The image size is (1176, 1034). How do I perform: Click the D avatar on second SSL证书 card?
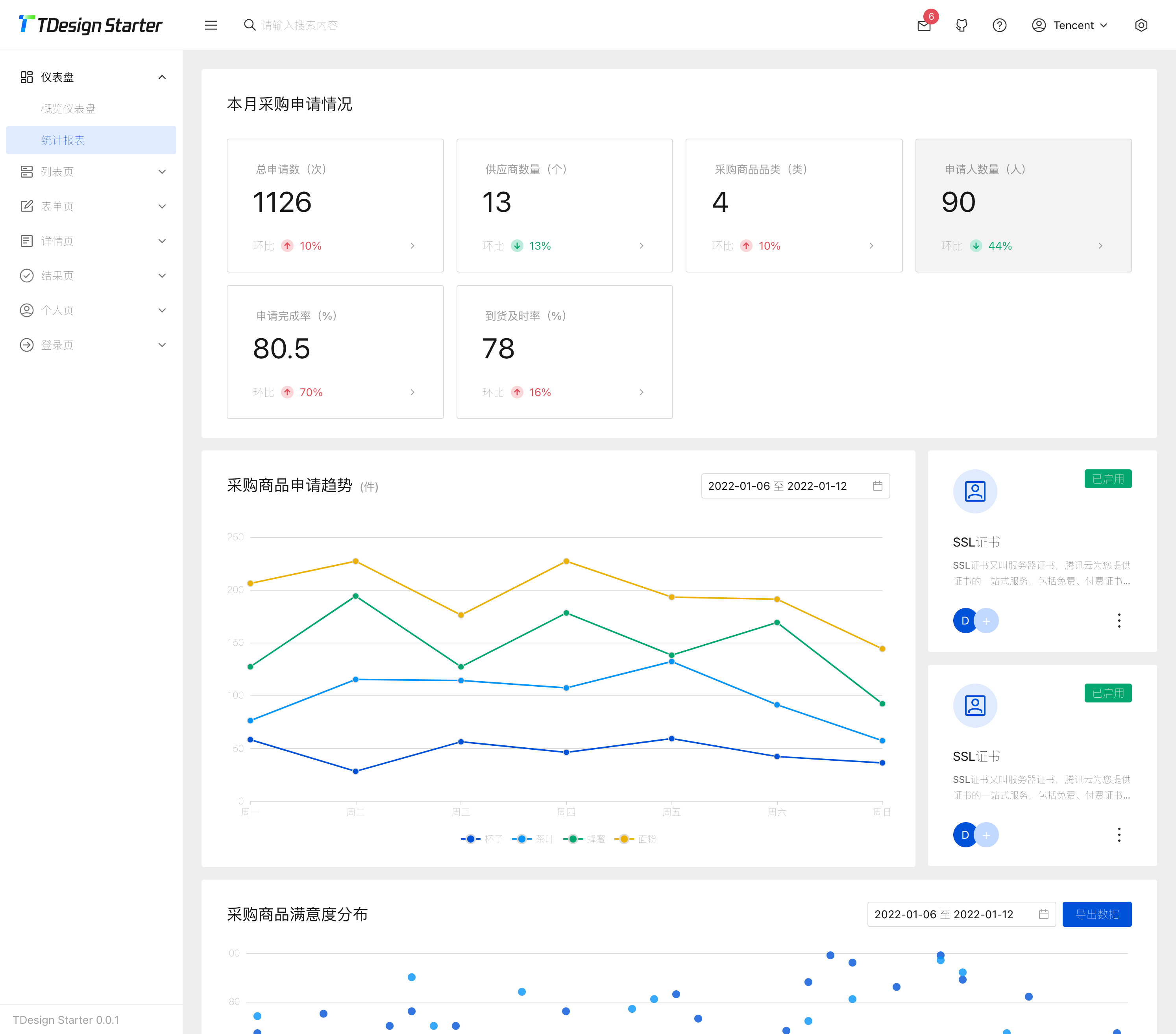(x=965, y=835)
